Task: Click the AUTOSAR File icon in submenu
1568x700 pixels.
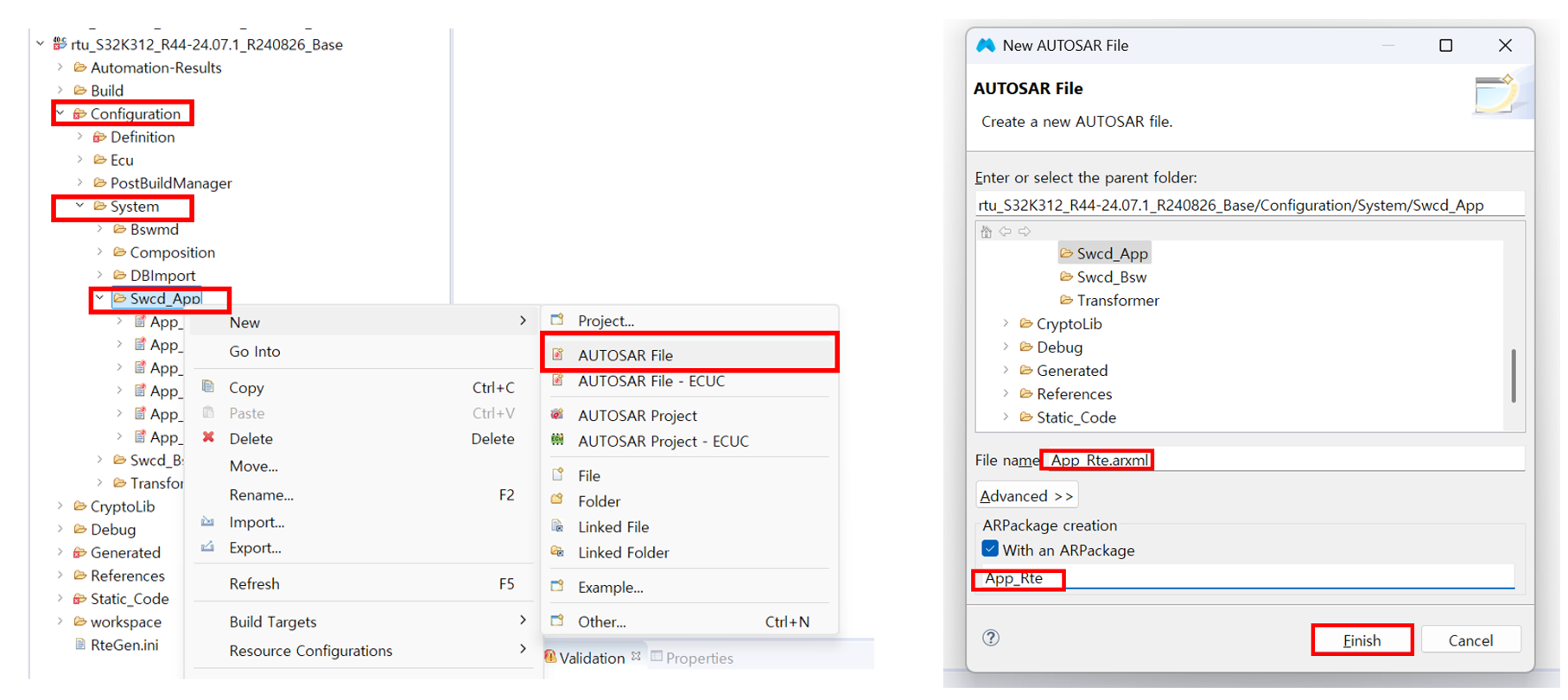Action: (558, 355)
